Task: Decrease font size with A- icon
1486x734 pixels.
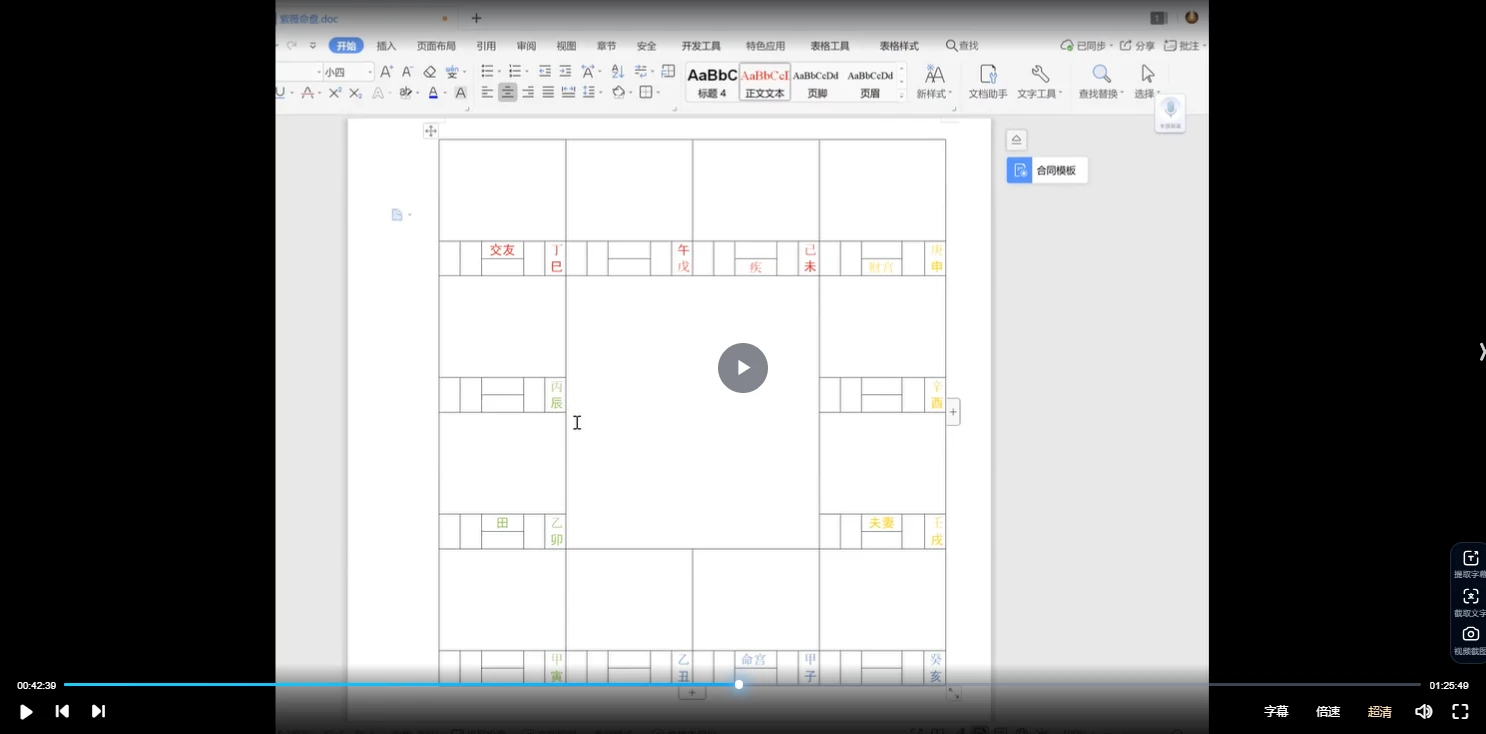Action: point(407,72)
